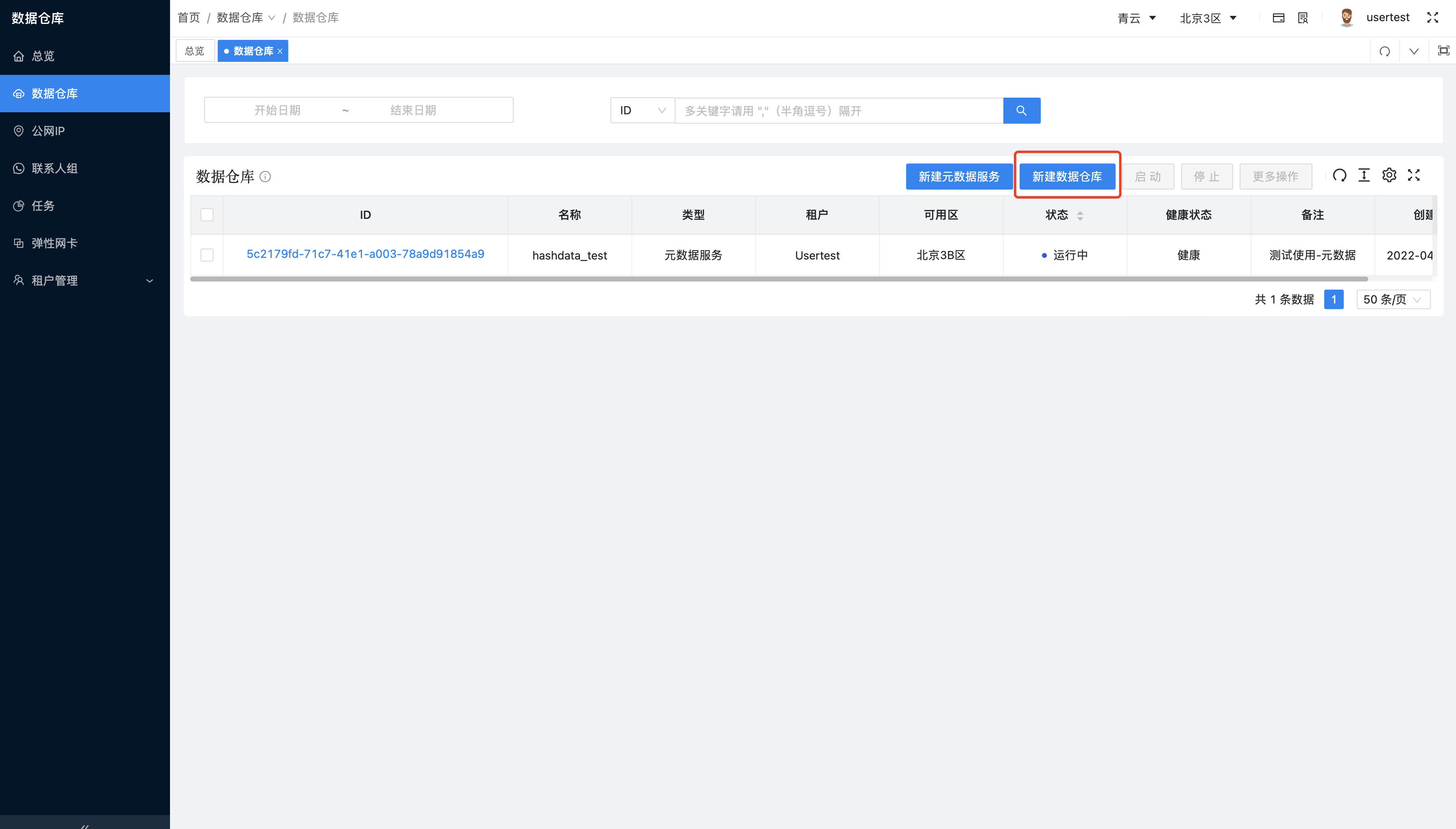
Task: Select the hashdata_test row checkbox
Action: click(207, 255)
